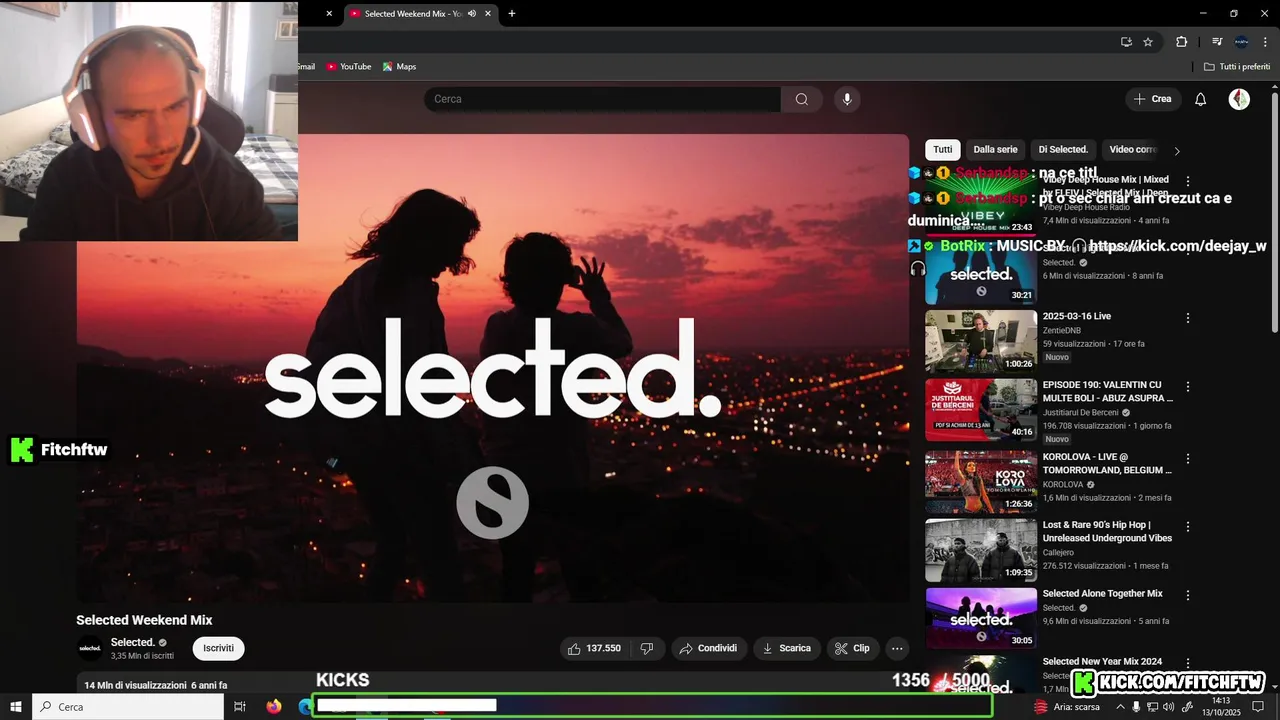The height and width of the screenshot is (720, 1280).
Task: Open a new browser tab
Action: point(512,14)
